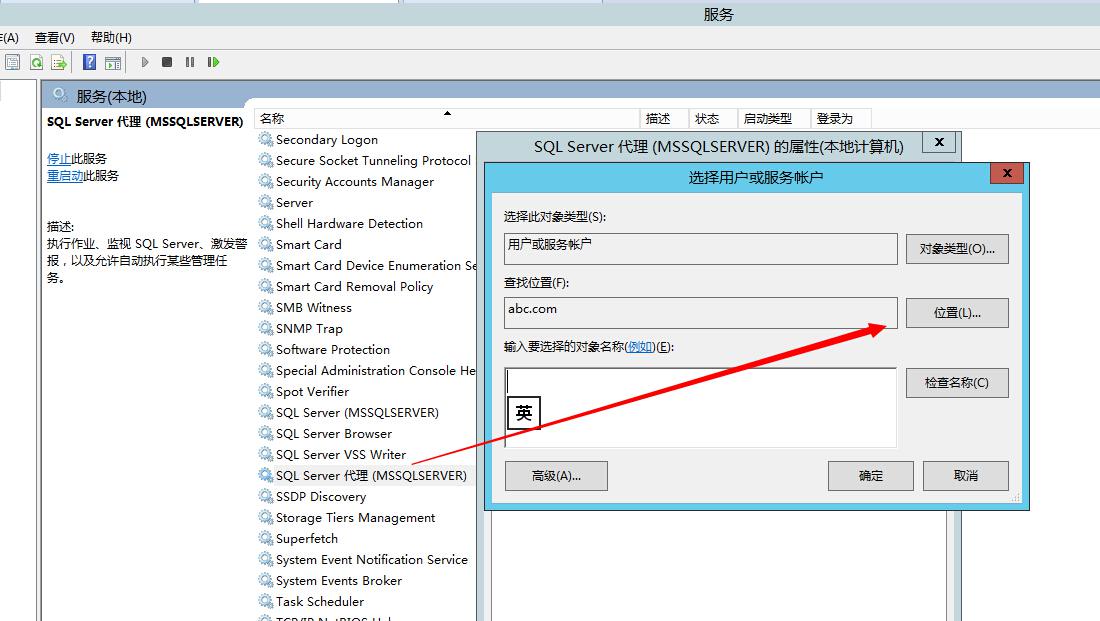
Task: Open the service properties toolbar icon
Action: [x=13, y=61]
